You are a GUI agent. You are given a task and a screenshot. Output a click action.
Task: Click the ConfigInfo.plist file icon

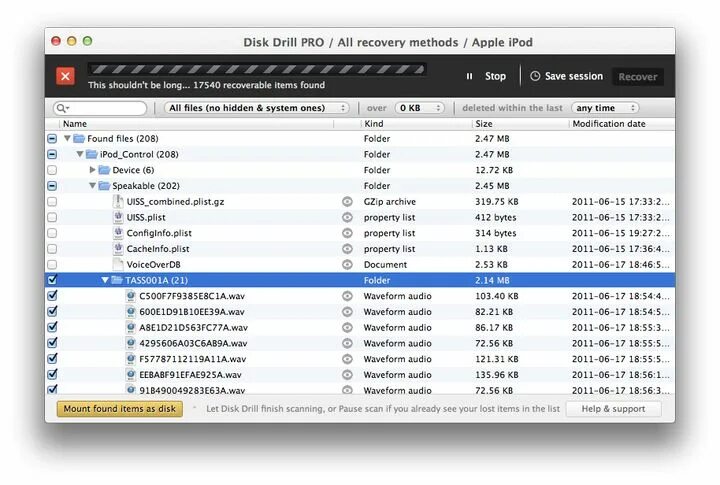pos(118,233)
